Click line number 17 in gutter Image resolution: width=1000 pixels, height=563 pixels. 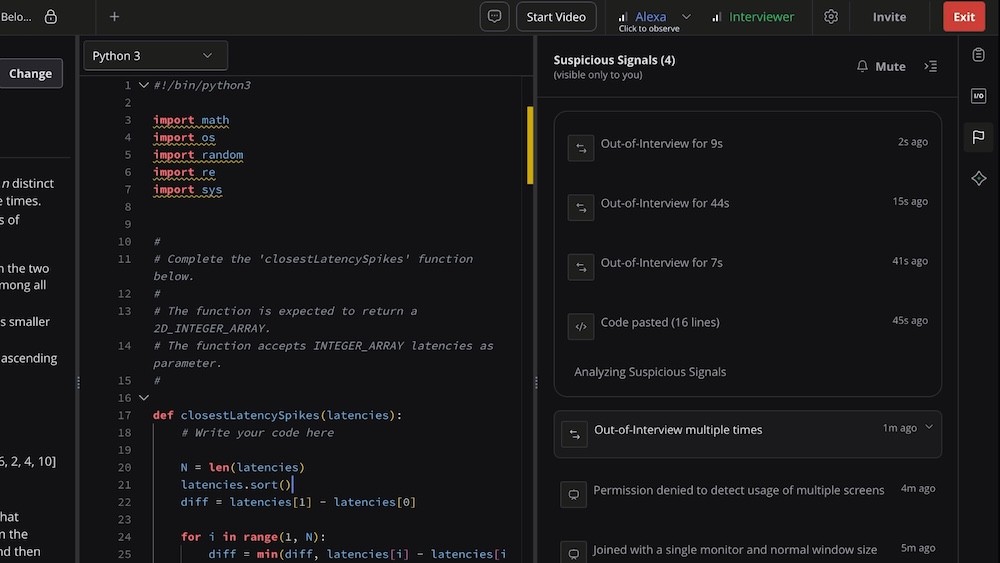click(x=124, y=415)
